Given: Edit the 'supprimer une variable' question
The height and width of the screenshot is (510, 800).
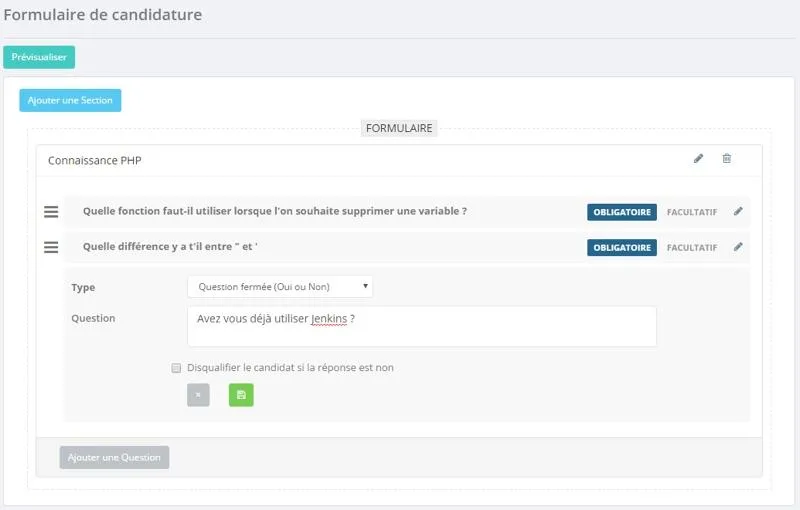Looking at the screenshot, I should pos(738,211).
